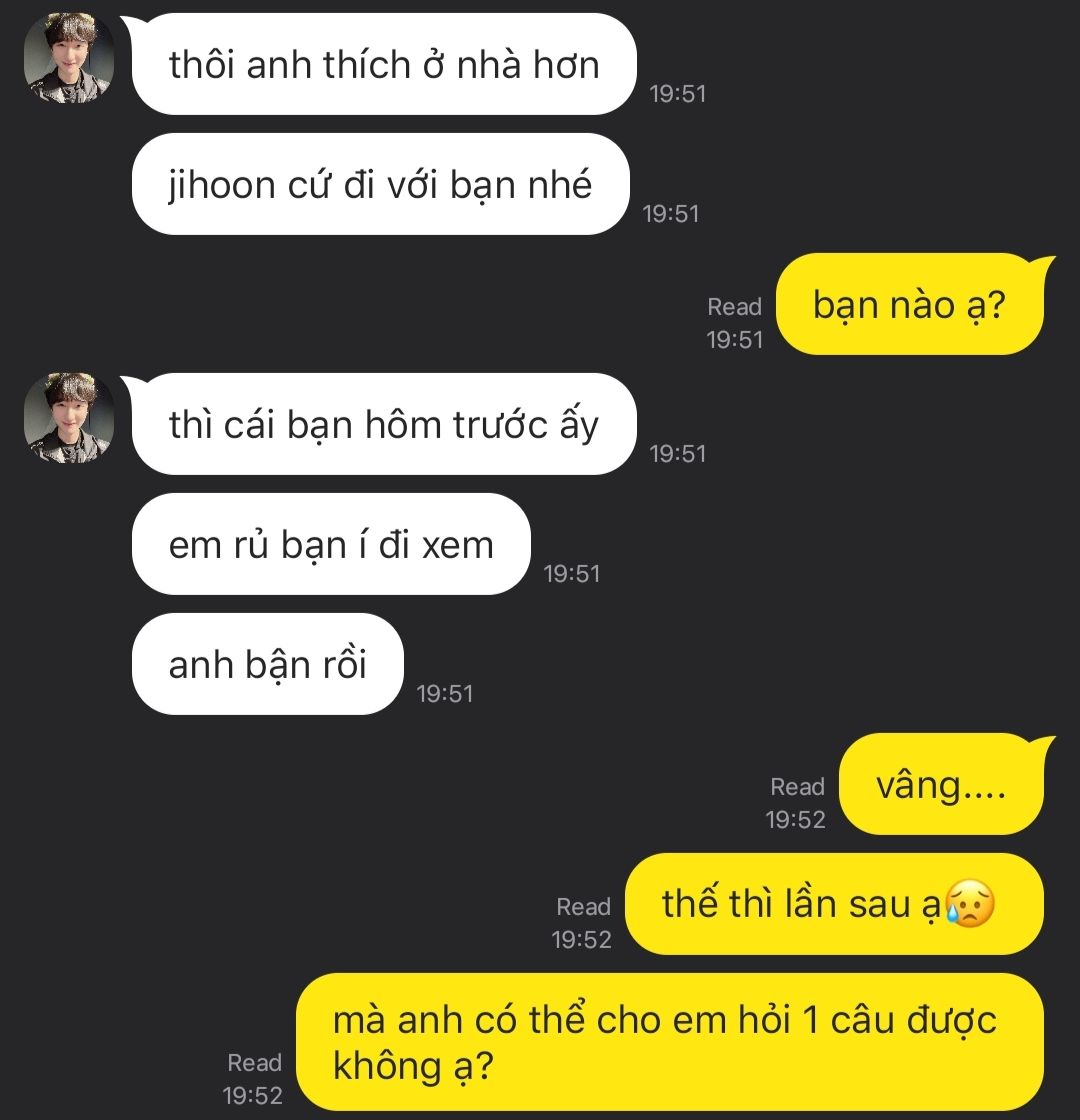Image resolution: width=1080 pixels, height=1120 pixels.
Task: Tap the yellow 'vâng....' bubble
Action: coord(941,784)
